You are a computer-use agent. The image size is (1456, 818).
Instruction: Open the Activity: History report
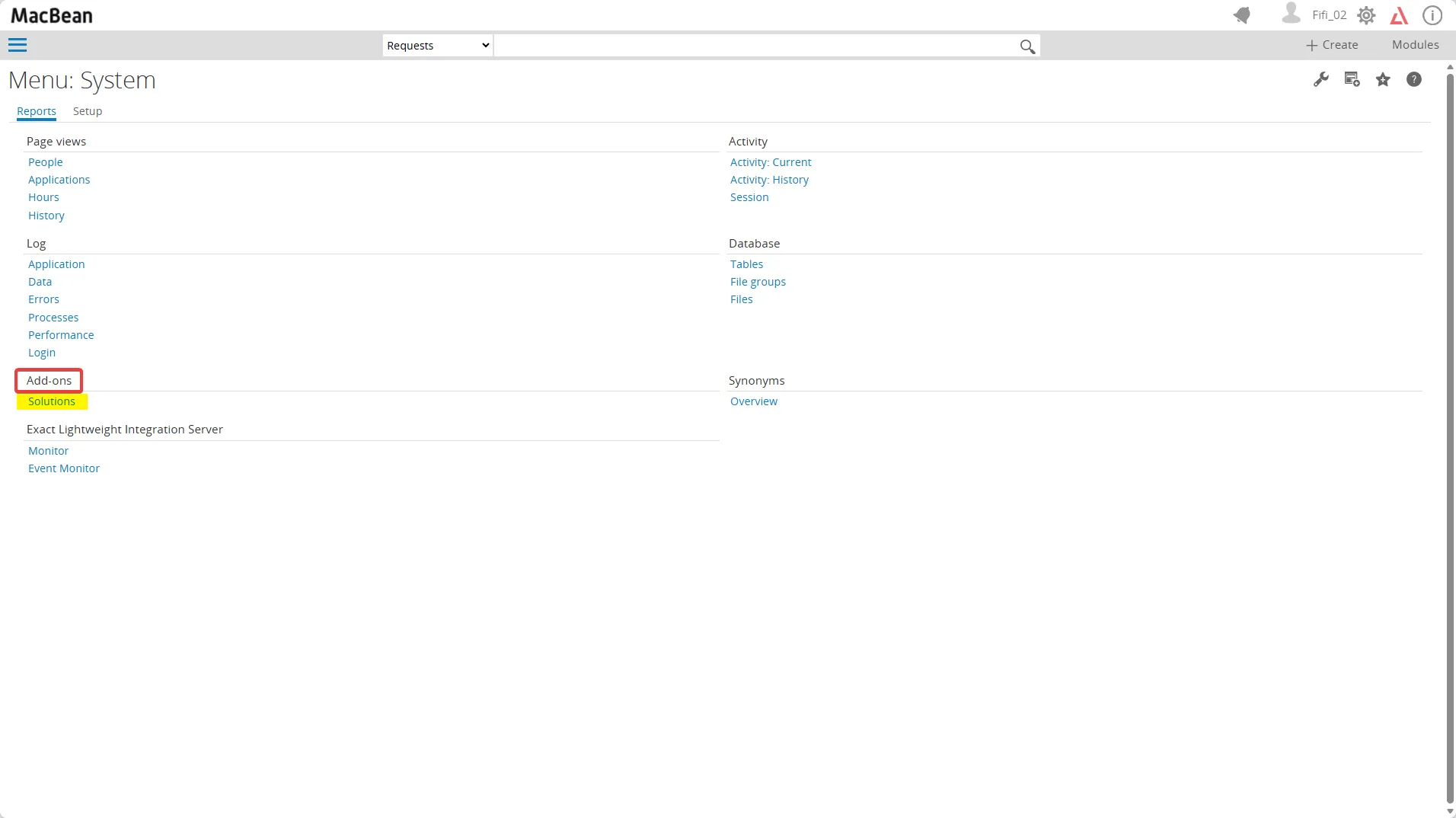click(769, 180)
